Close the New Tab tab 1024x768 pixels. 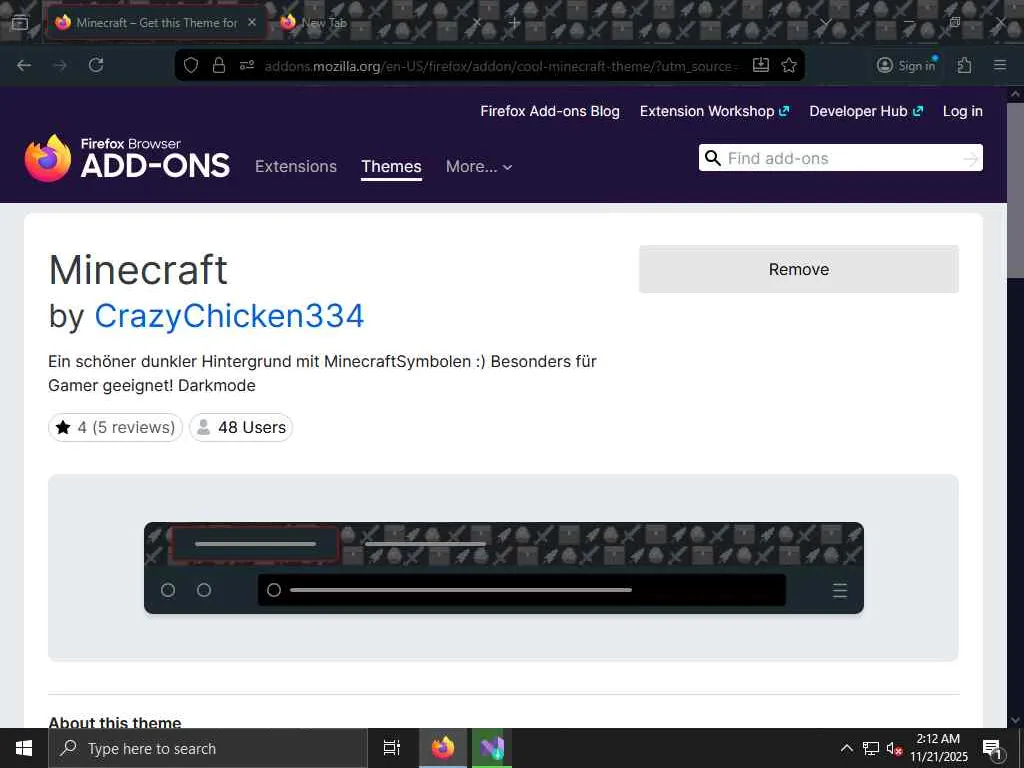coord(477,23)
